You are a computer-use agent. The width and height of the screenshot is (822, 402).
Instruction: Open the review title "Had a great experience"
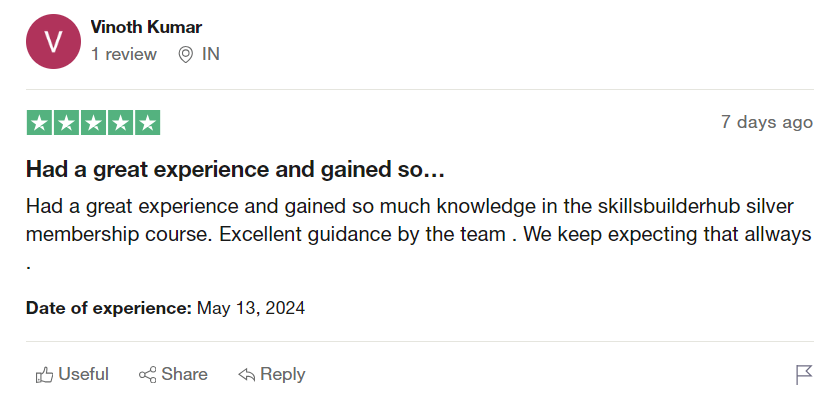[x=235, y=169]
